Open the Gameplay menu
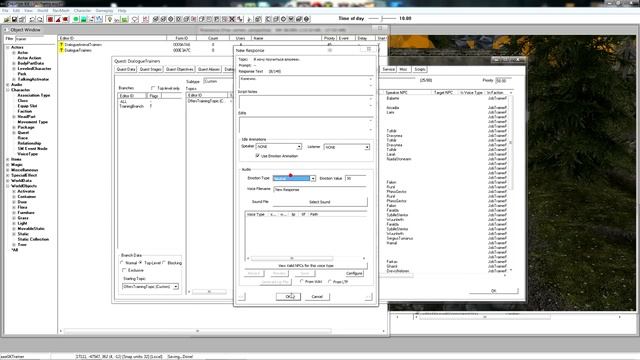The width and height of the screenshot is (640, 360). (104, 11)
